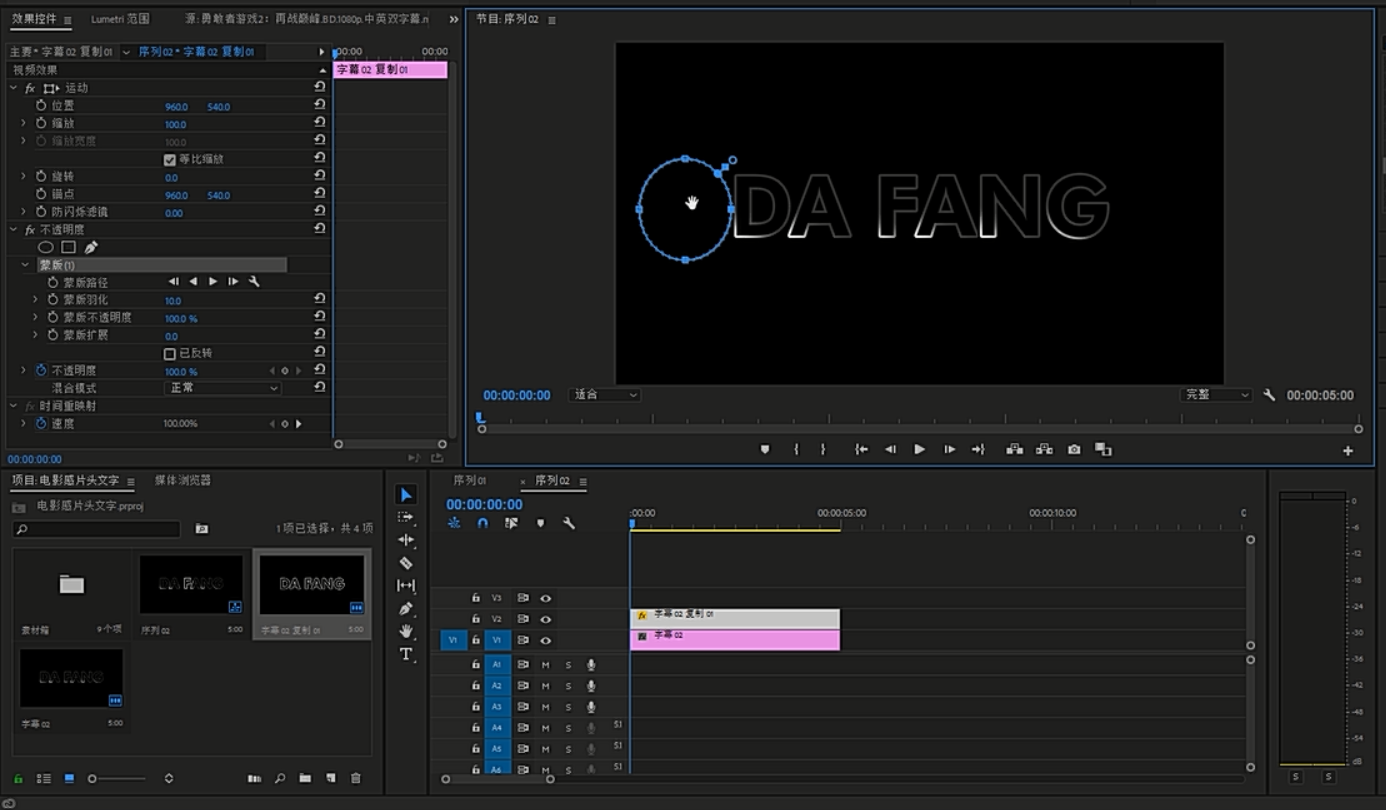Switch to the Lumetri 范围 tab
The height and width of the screenshot is (810, 1386).
coord(120,19)
